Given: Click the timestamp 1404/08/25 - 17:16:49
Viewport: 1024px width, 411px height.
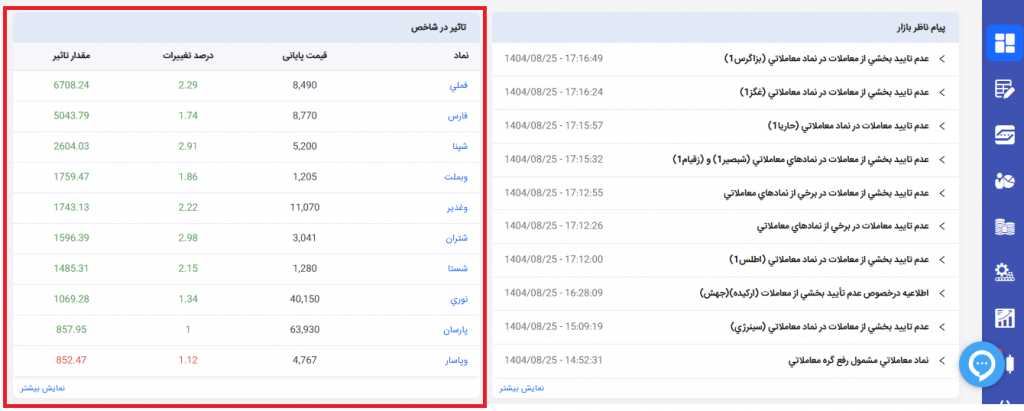Looking at the screenshot, I should click(x=553, y=58).
